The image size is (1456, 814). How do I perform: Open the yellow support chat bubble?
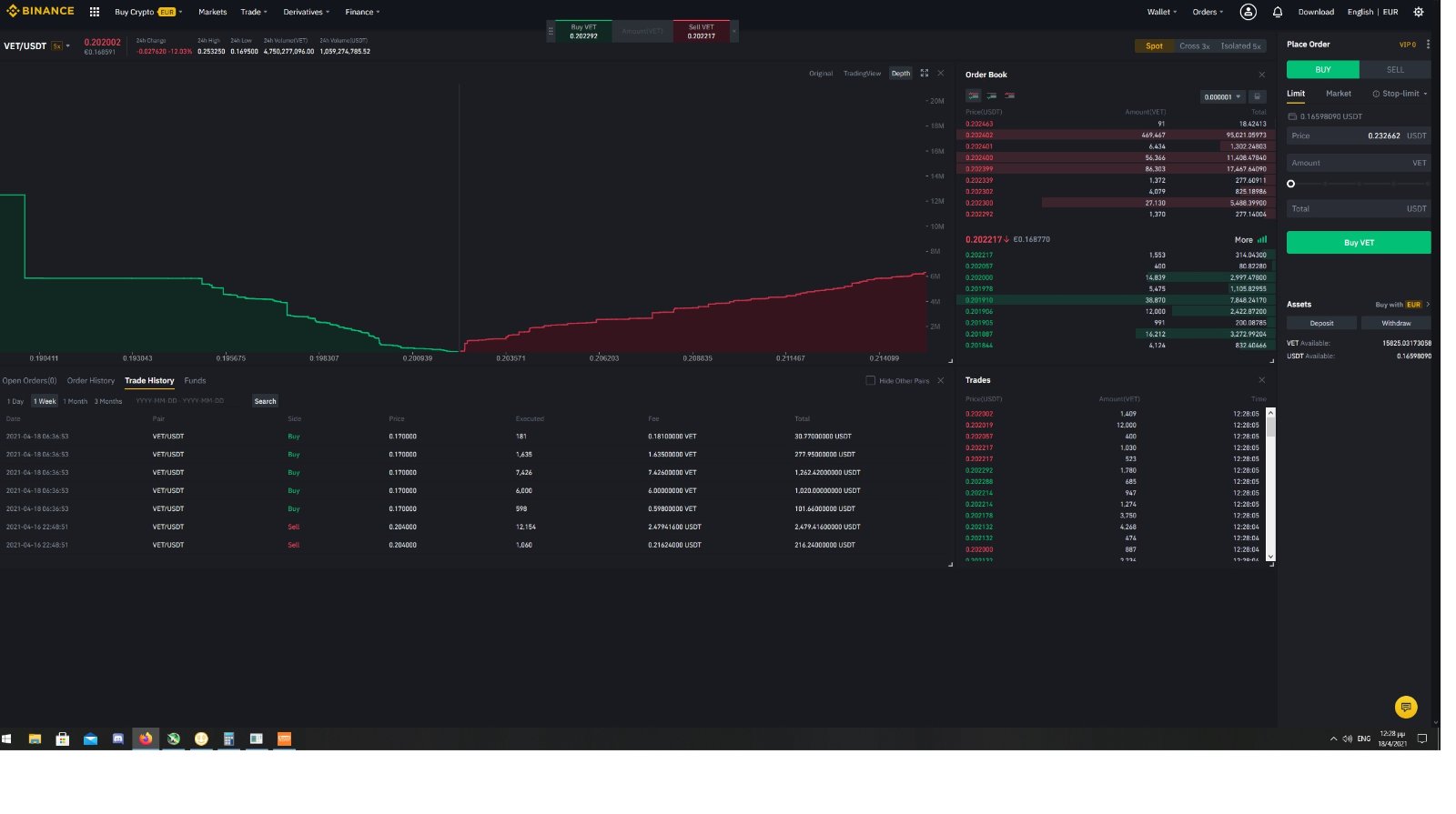point(1406,707)
